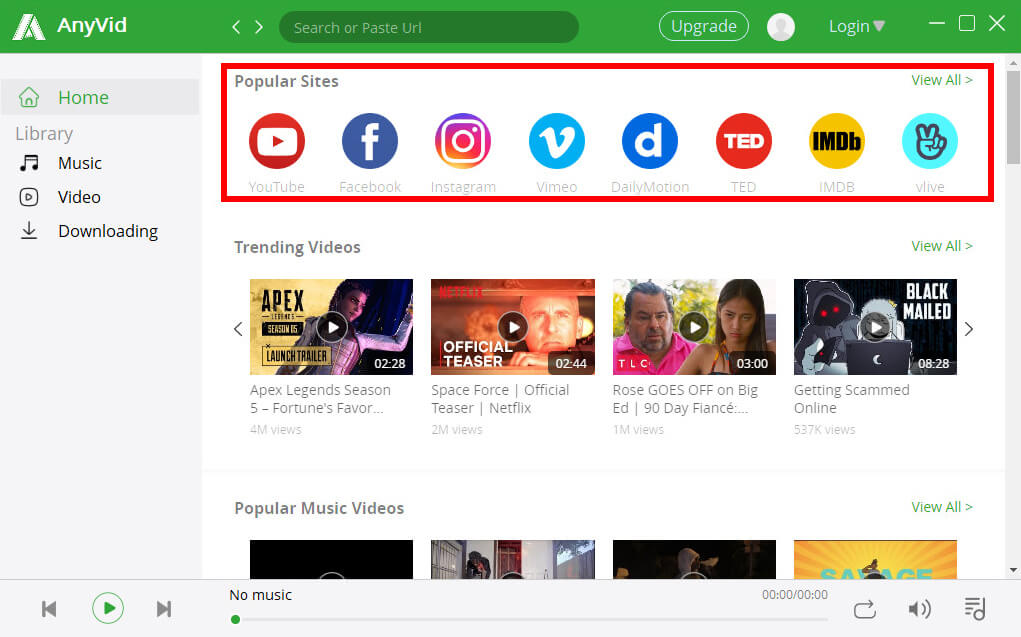Open the Facebook site icon

[370, 141]
